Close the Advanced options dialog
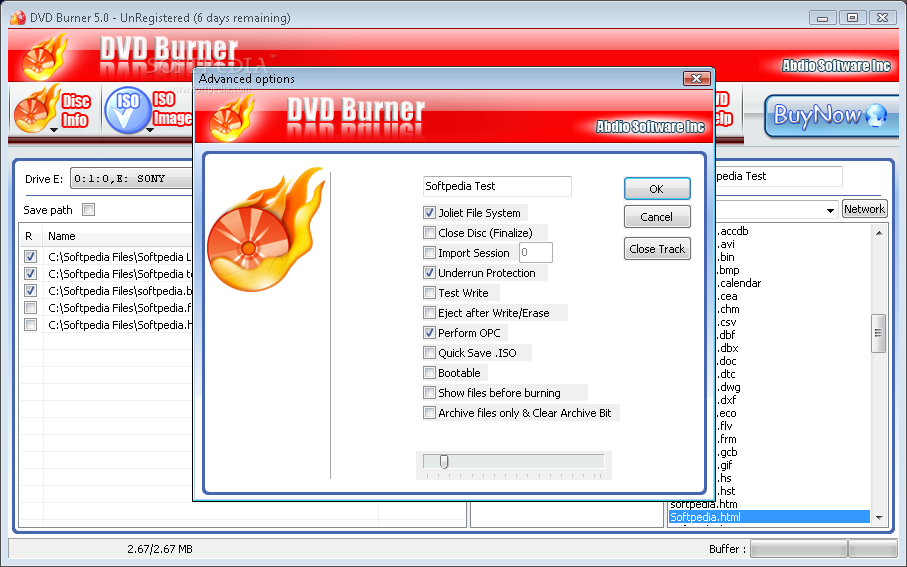Viewport: 907px width, 567px height. pyautogui.click(x=696, y=78)
